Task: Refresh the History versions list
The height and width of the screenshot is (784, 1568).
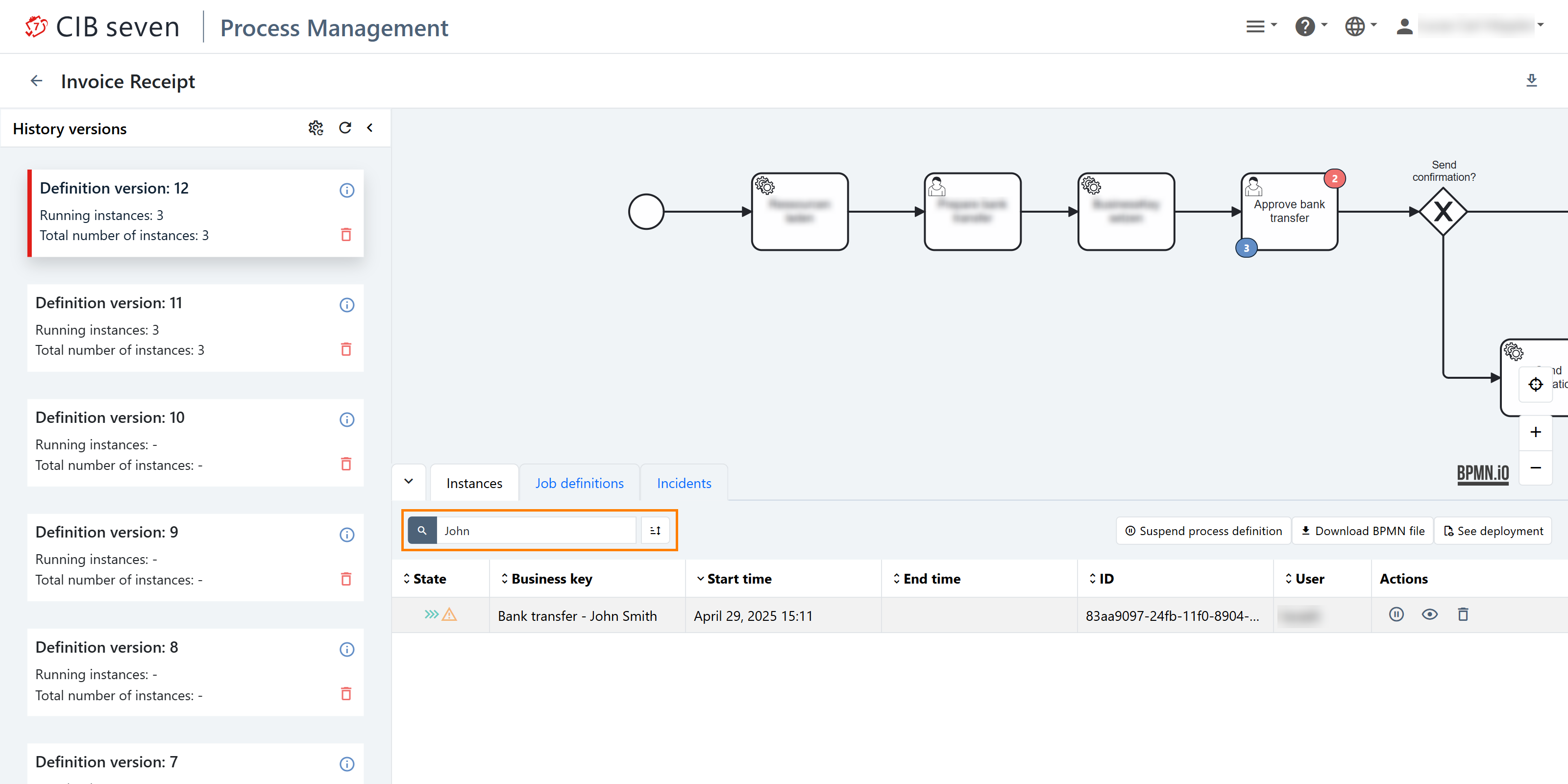Action: click(345, 128)
